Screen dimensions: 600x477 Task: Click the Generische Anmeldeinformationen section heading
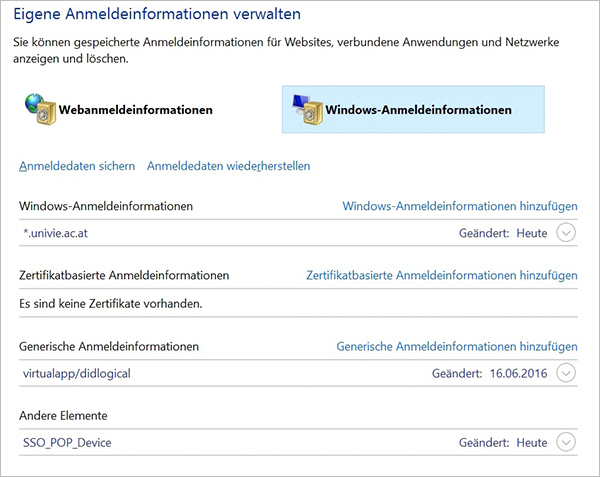coord(109,347)
